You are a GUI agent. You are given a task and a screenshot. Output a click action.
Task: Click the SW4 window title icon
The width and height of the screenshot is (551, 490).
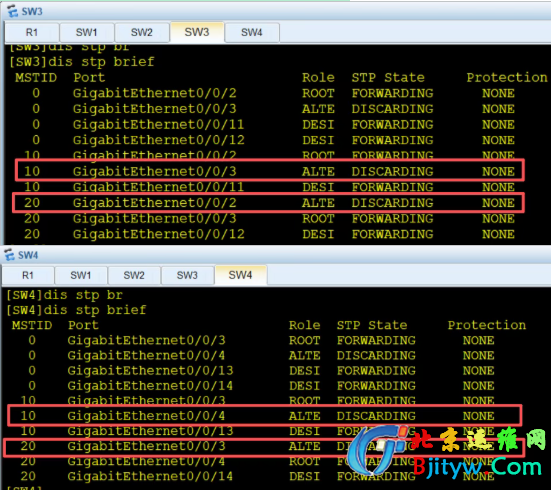tap(9, 255)
